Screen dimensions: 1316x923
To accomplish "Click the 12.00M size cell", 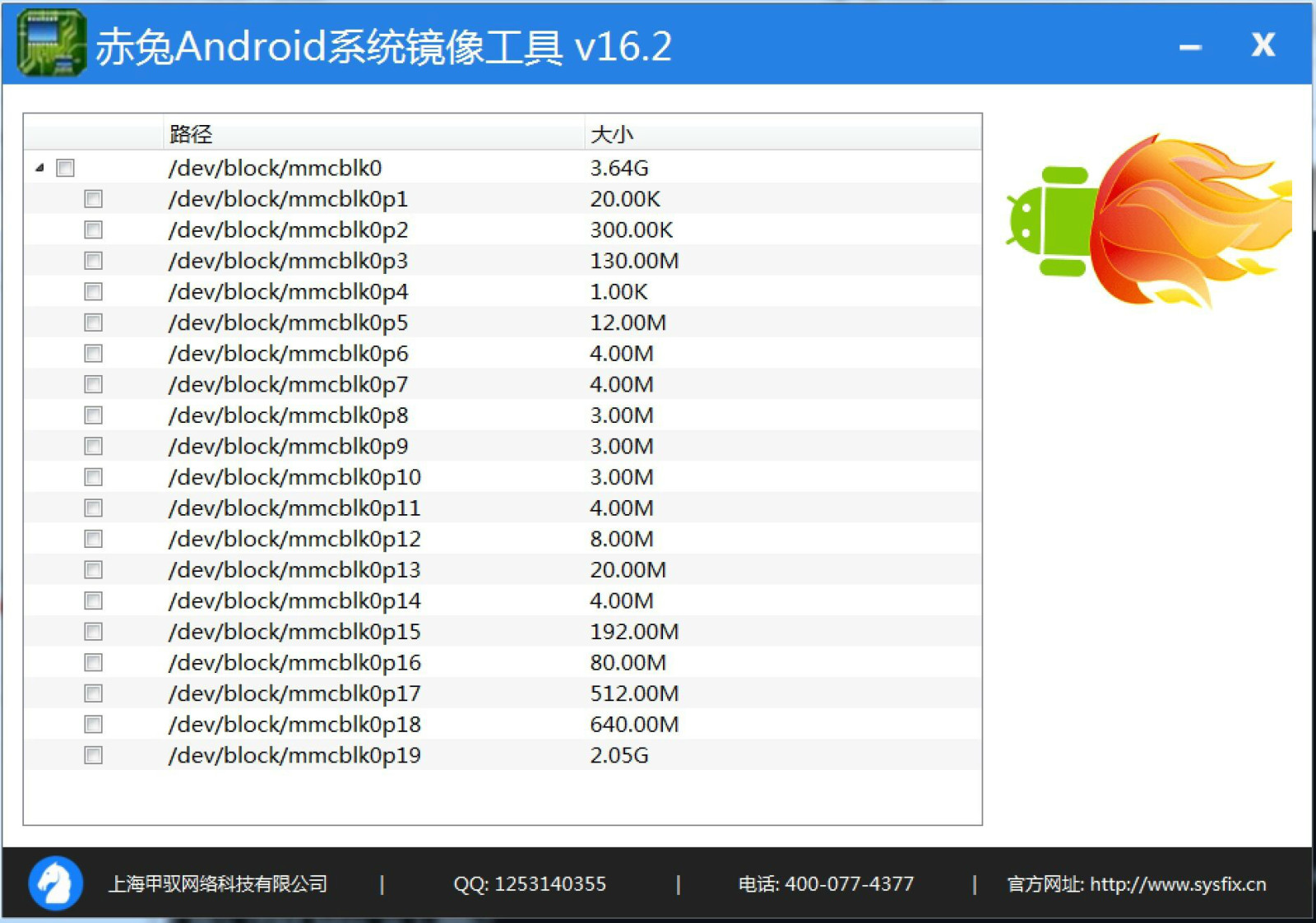I will [x=628, y=322].
